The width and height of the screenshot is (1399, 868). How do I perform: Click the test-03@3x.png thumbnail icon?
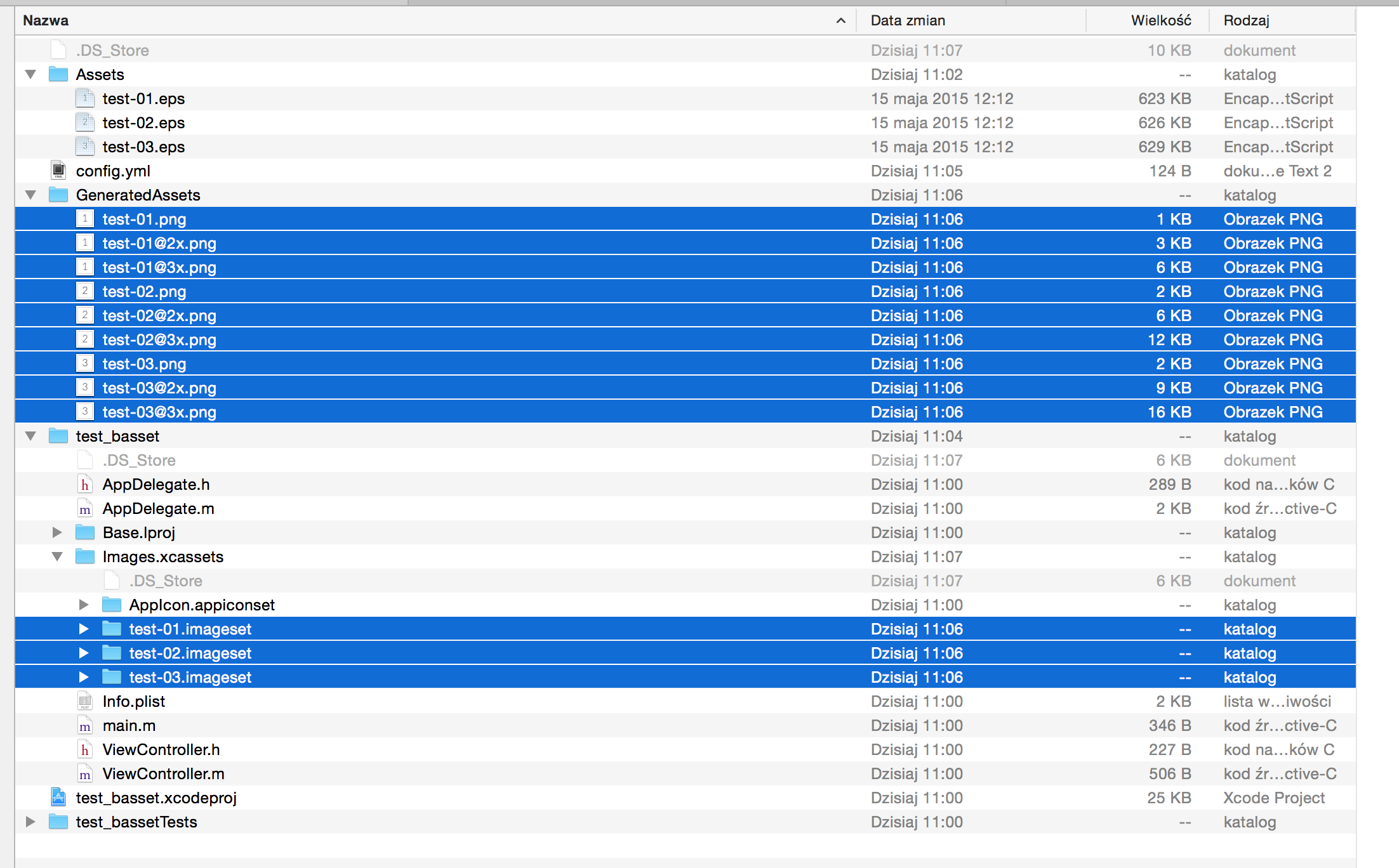[x=84, y=412]
